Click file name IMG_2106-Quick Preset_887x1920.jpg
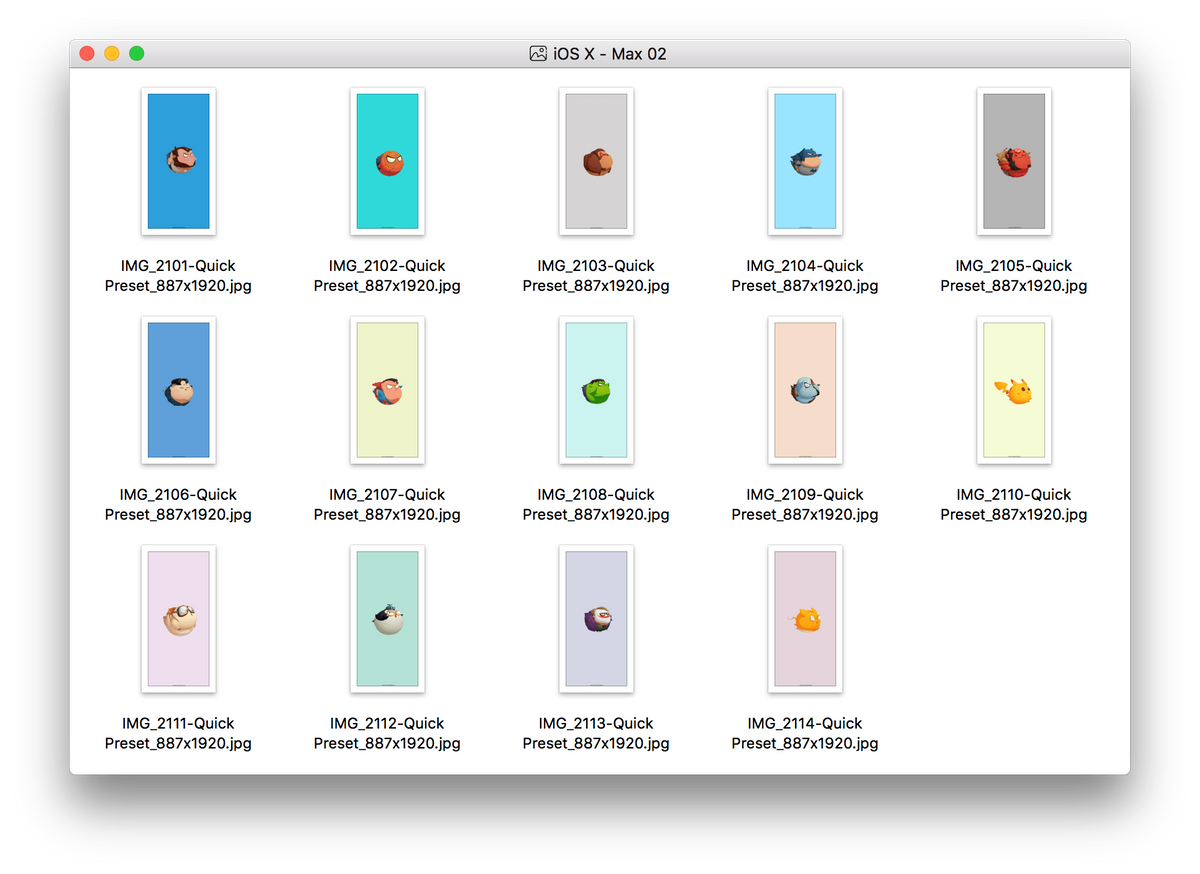Image resolution: width=1200 pixels, height=874 pixels. click(178, 505)
